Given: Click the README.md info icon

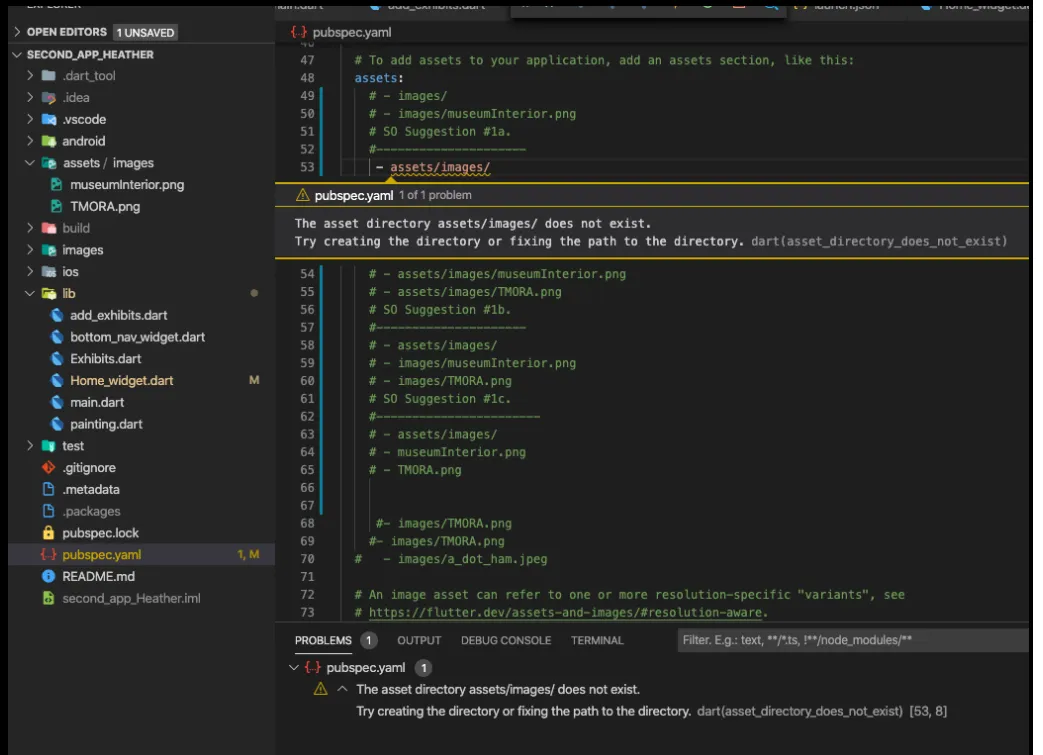Looking at the screenshot, I should [48, 577].
